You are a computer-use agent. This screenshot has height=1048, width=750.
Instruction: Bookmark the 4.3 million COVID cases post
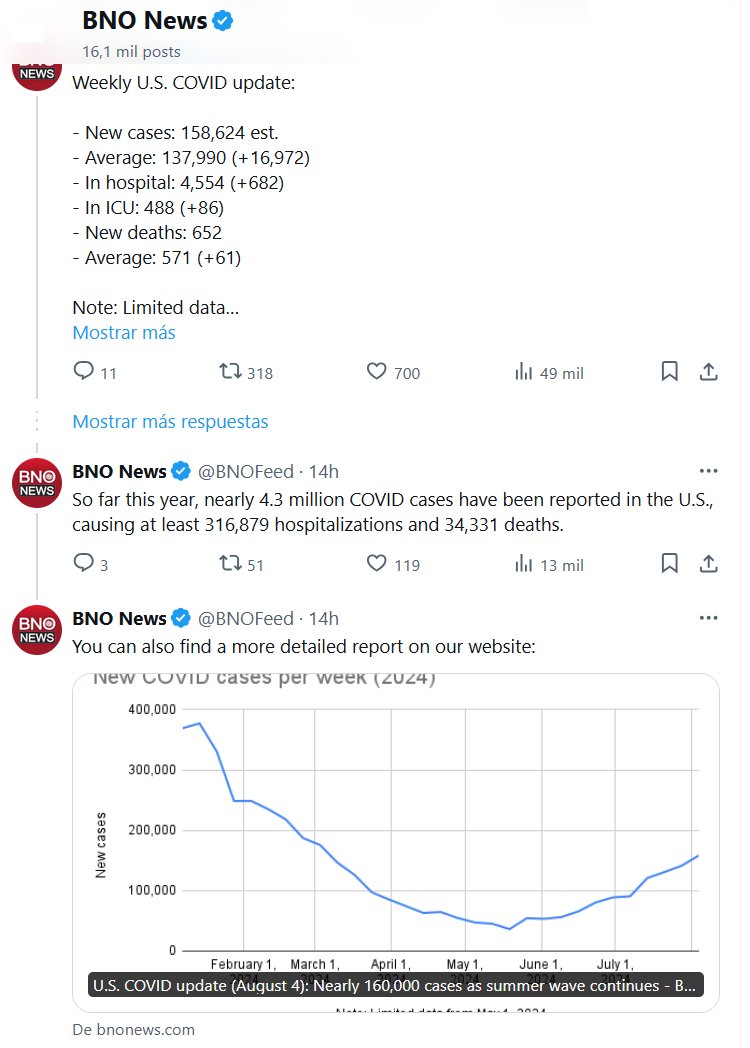pos(670,564)
